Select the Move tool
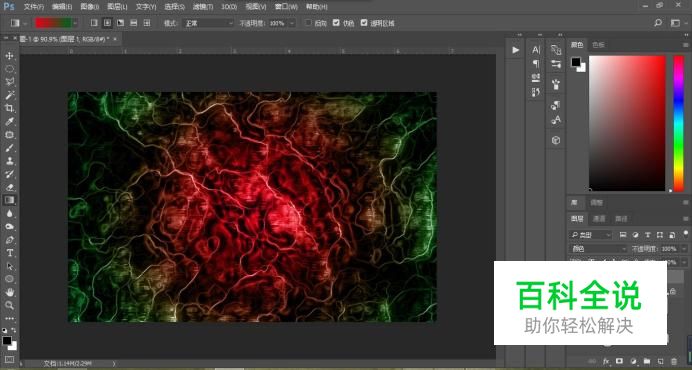692x370 pixels. (9, 56)
